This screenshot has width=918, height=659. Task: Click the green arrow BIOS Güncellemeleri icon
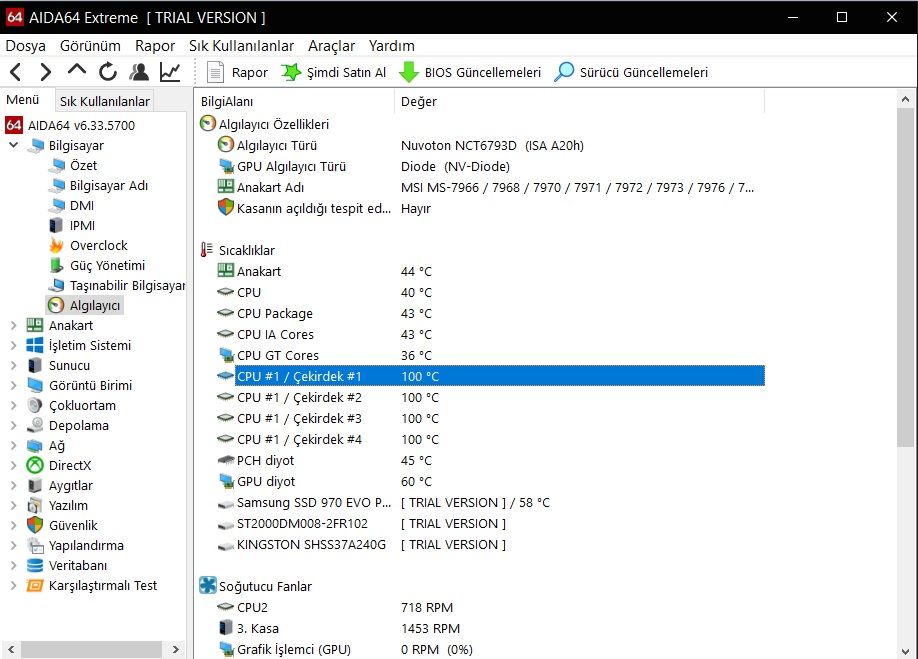[409, 73]
